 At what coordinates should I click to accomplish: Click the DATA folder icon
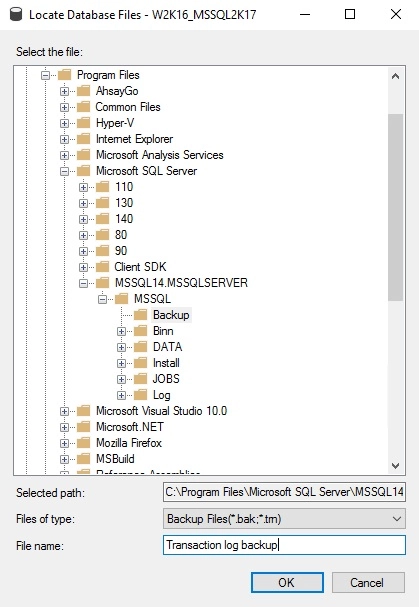141,347
